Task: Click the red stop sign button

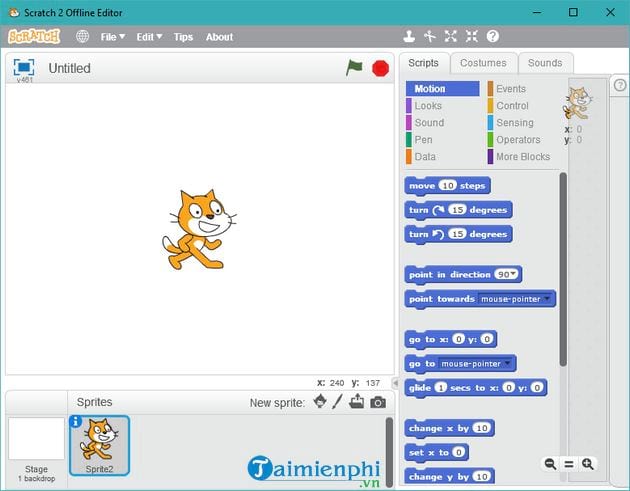Action: (380, 68)
